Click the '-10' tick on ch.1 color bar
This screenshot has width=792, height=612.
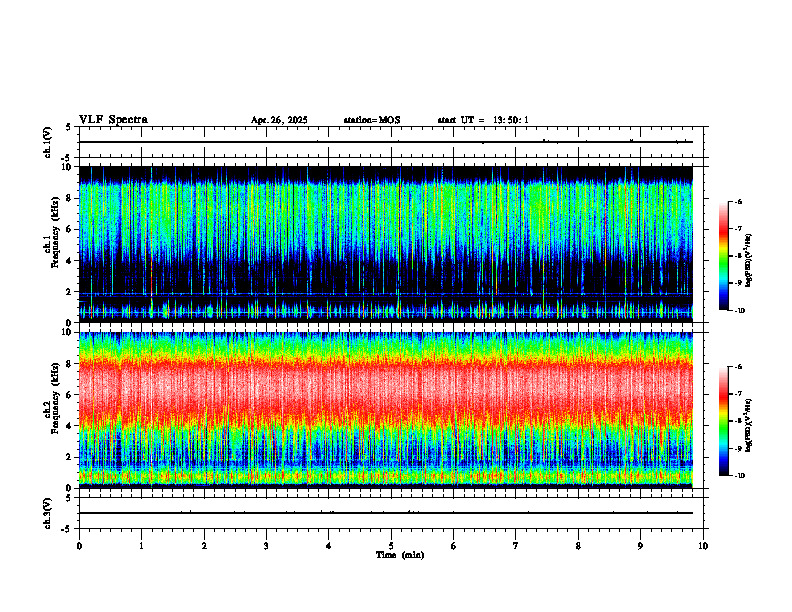(x=740, y=311)
